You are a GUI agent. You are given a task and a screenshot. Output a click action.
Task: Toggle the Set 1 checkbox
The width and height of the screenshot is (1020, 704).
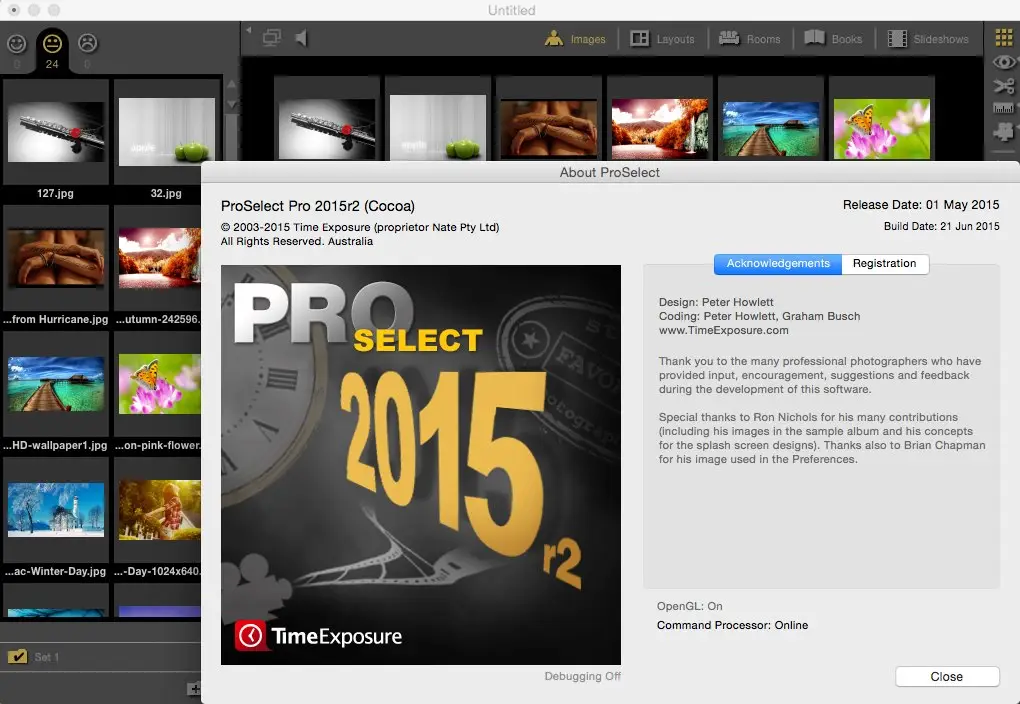(x=18, y=657)
